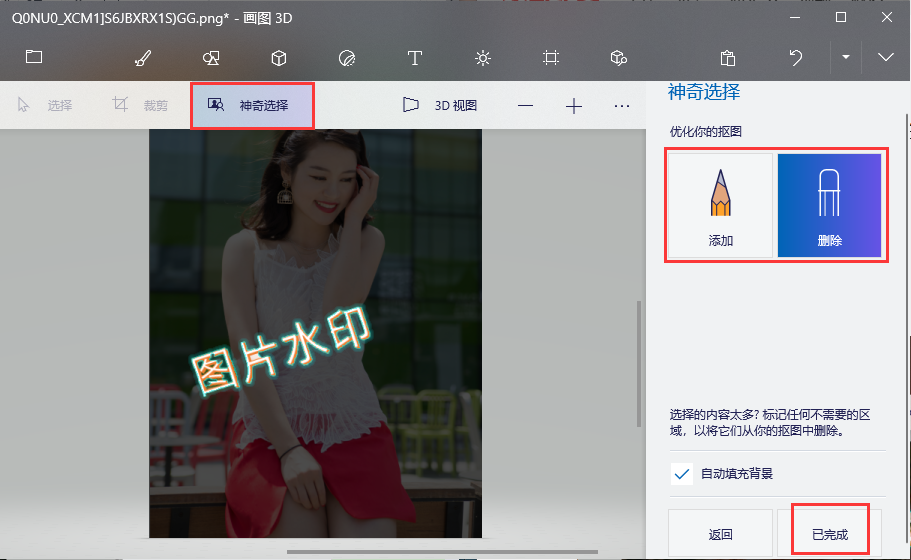The height and width of the screenshot is (560, 911).
Task: Click the Paste clipboard icon
Action: click(x=728, y=58)
